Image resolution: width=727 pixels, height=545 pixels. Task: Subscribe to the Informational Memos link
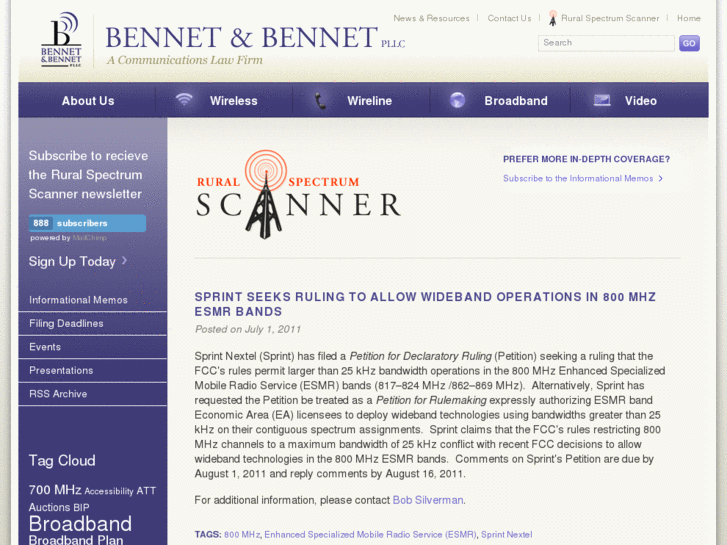click(578, 179)
